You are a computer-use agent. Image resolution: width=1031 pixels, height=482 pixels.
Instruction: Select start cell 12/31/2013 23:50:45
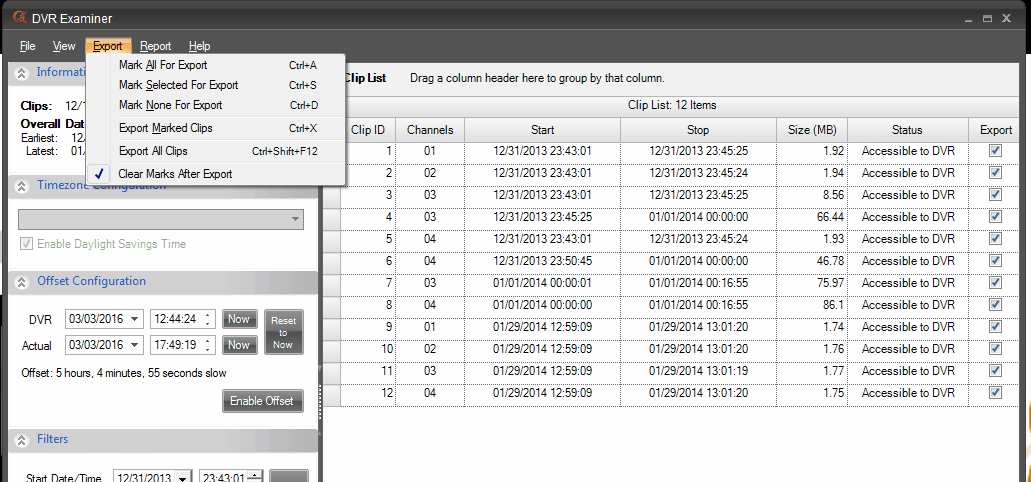[542, 261]
